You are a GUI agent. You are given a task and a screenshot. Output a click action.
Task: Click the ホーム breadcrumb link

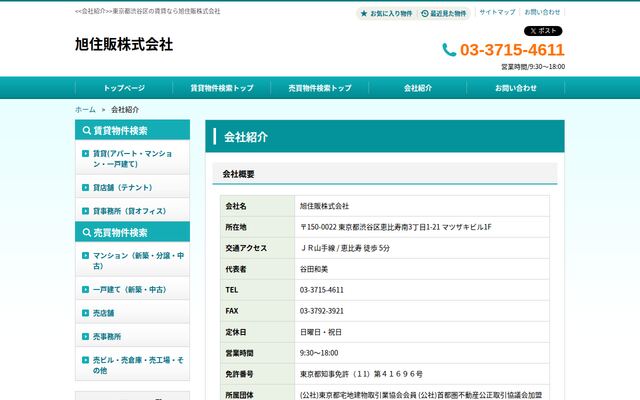point(85,109)
